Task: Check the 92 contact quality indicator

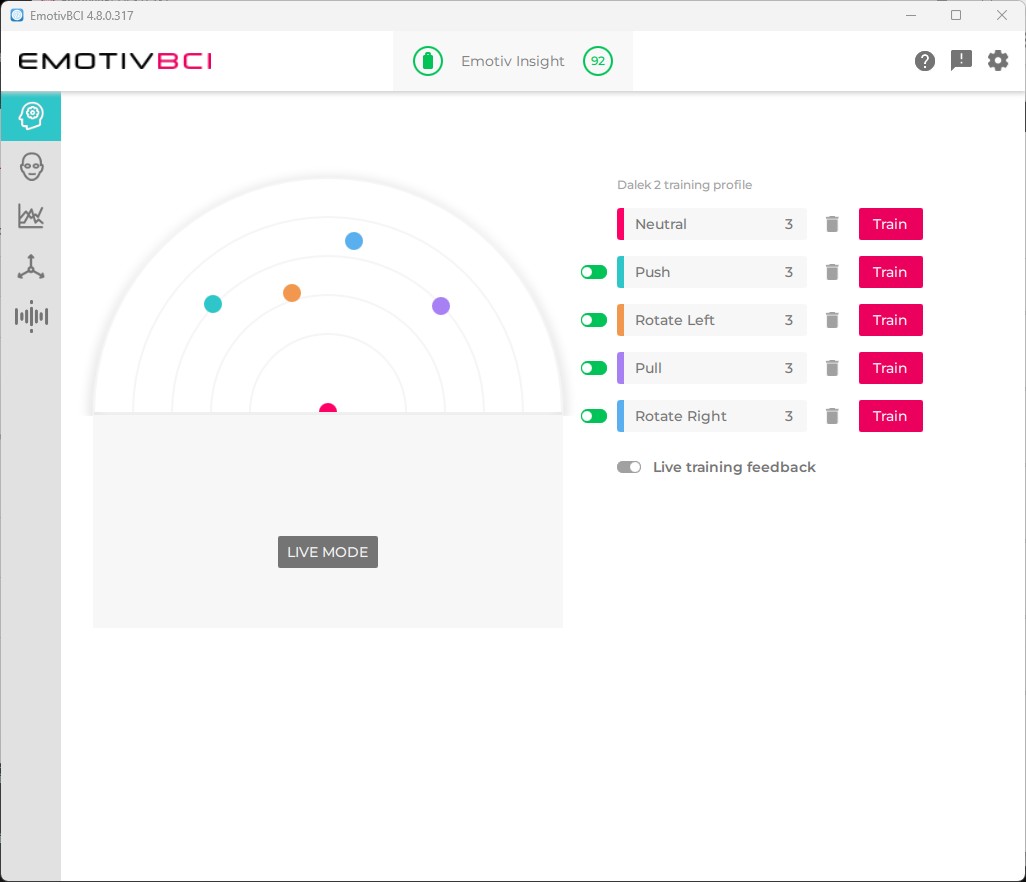Action: pyautogui.click(x=598, y=61)
